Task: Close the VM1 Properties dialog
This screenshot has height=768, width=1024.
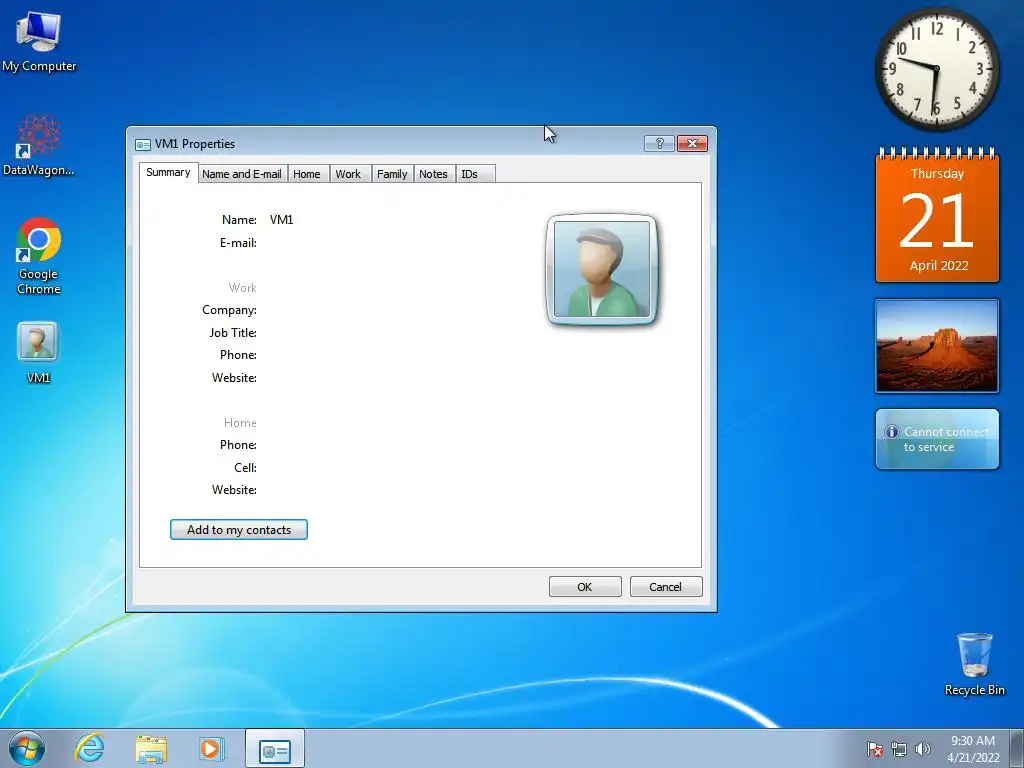Action: click(692, 143)
